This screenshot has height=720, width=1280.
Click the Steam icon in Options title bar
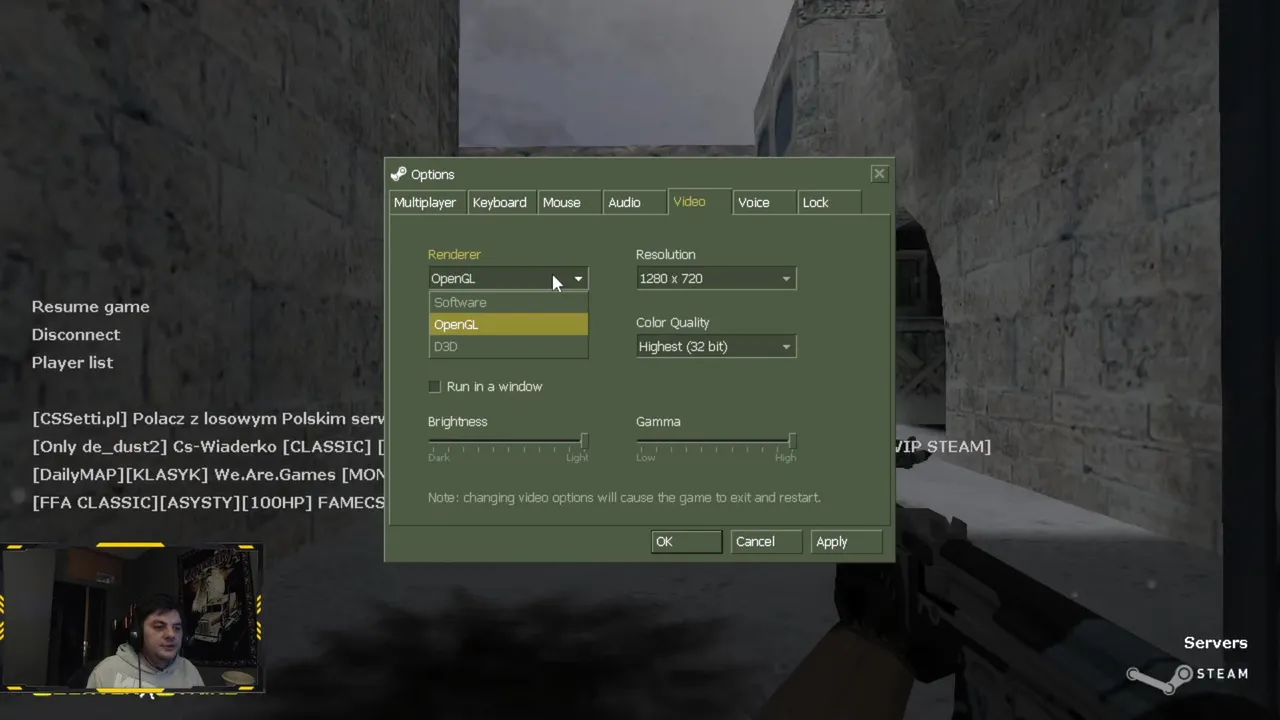[x=399, y=174]
